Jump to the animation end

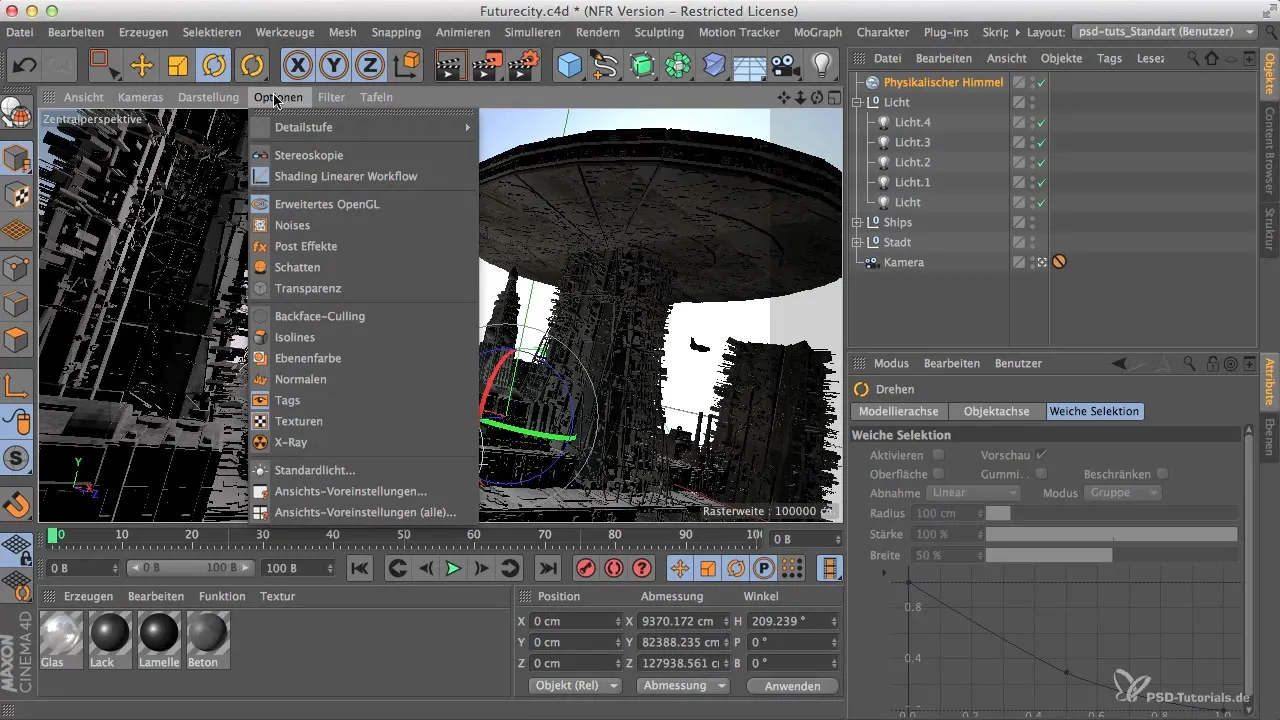547,568
